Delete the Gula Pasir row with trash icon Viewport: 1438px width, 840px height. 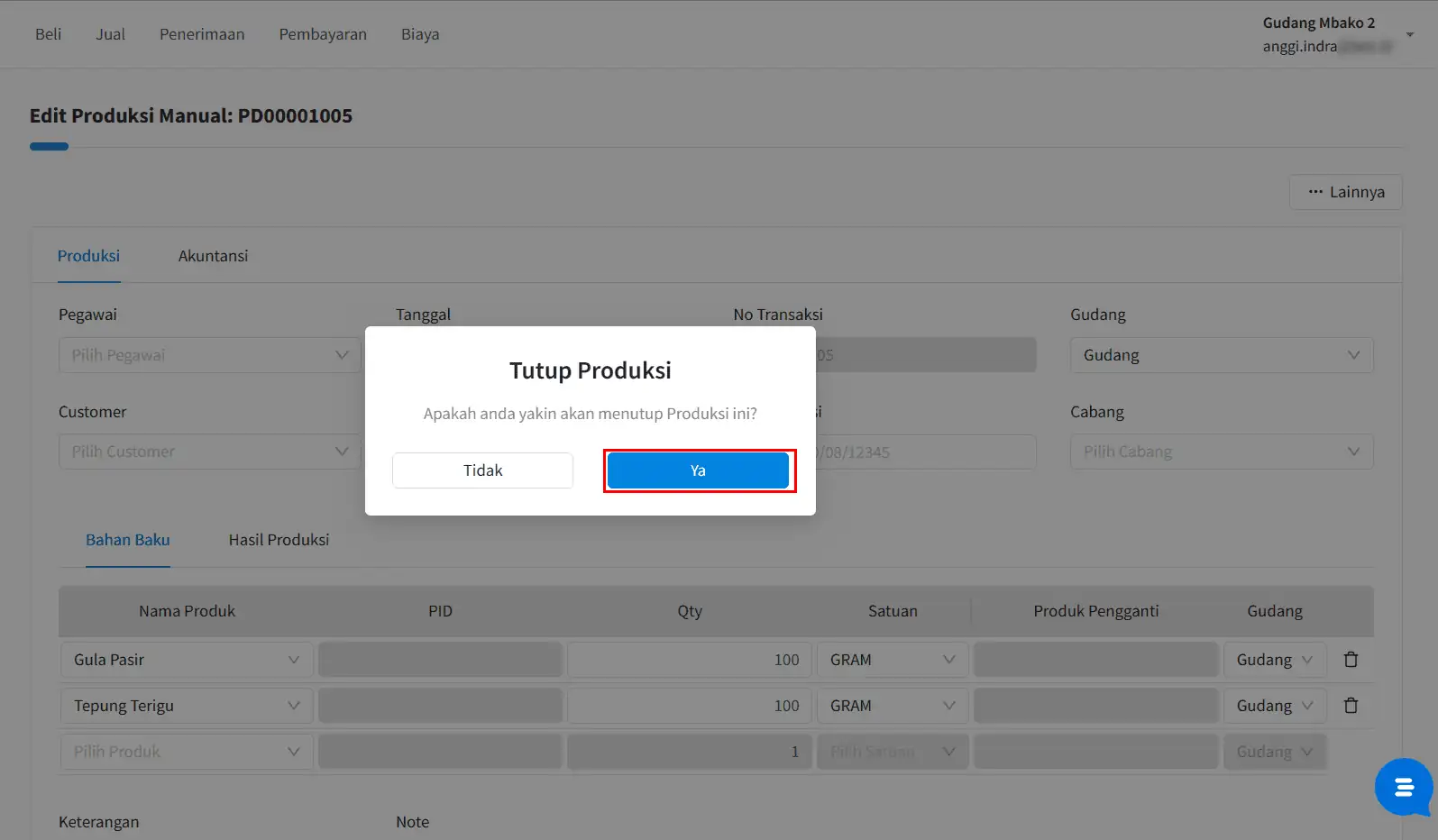click(1351, 660)
